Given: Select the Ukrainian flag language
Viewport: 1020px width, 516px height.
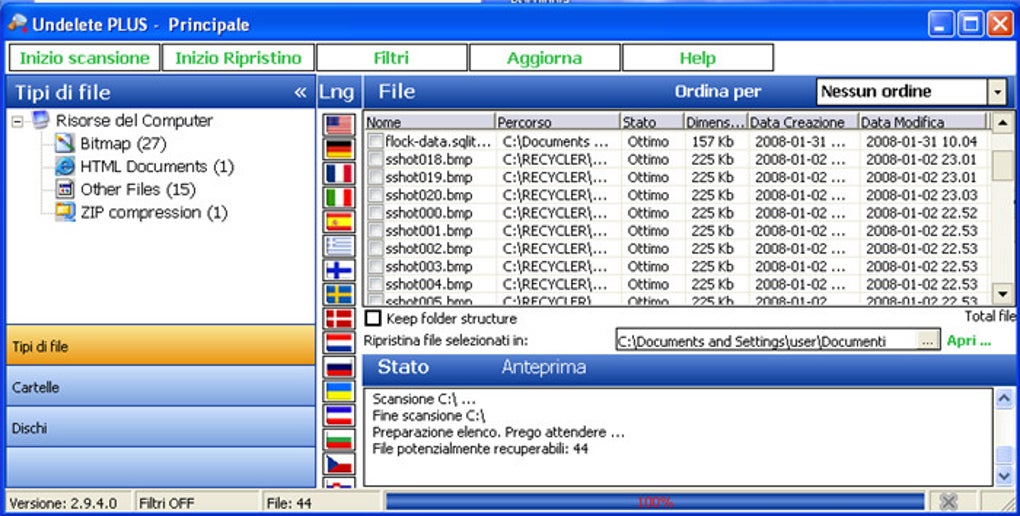Looking at the screenshot, I should pyautogui.click(x=339, y=391).
